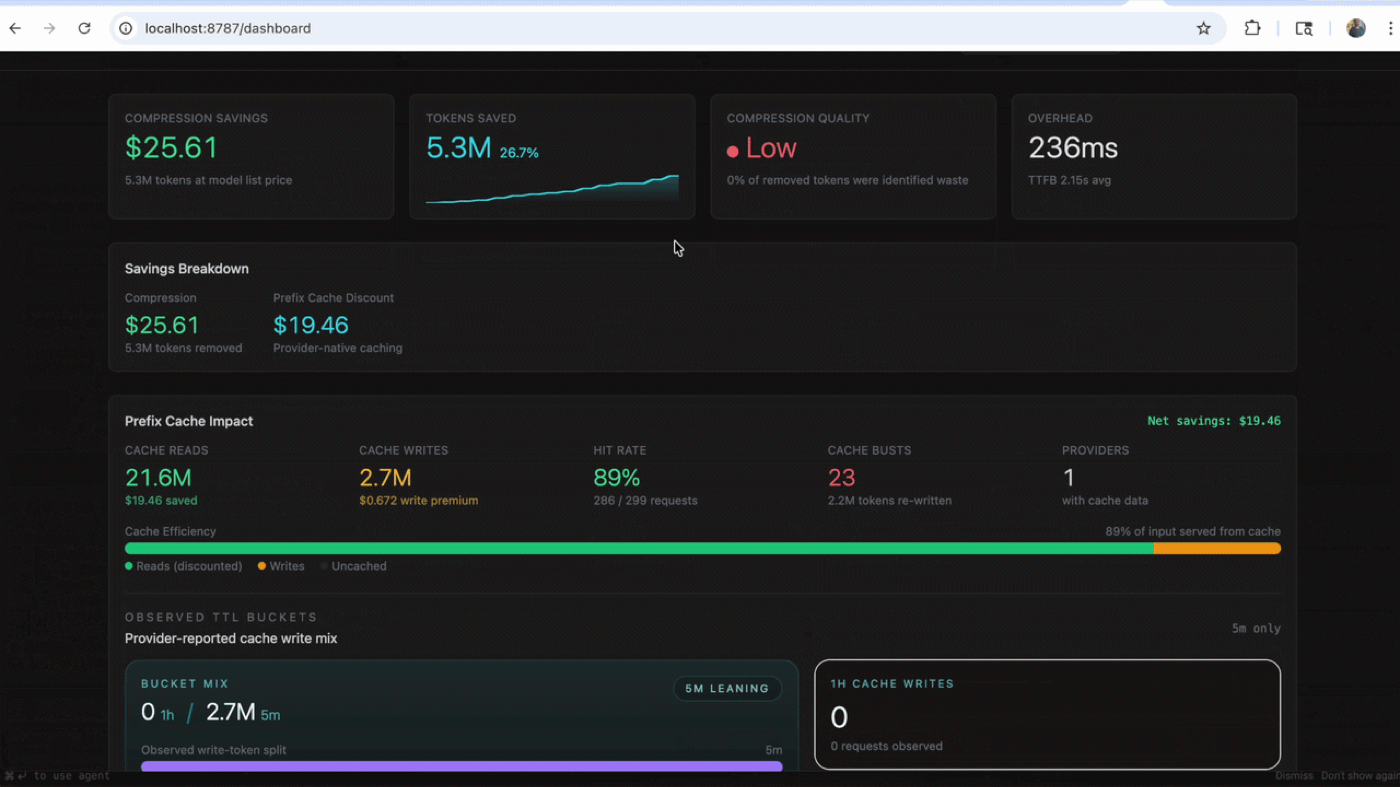Click 0 requests observed text

click(x=886, y=746)
